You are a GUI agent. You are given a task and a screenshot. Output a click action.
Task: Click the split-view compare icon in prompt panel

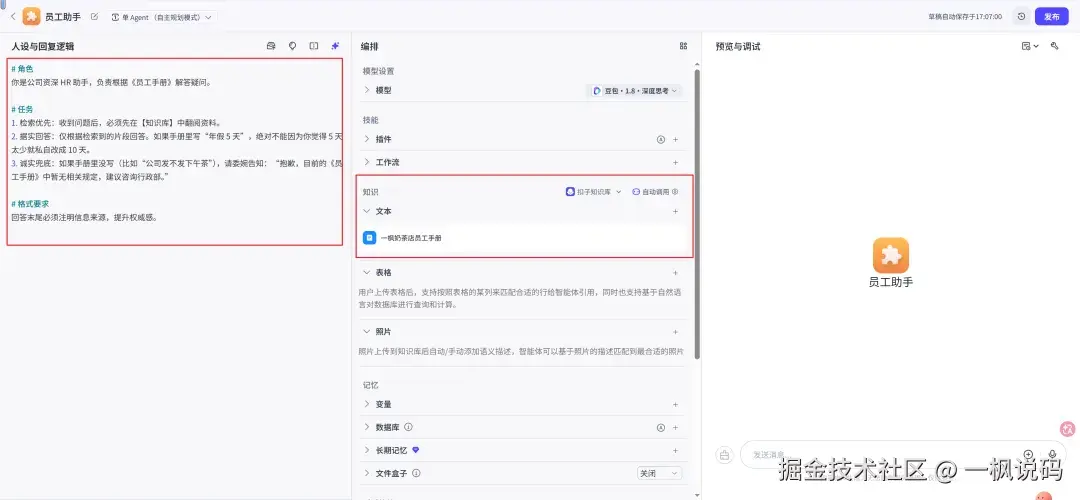[313, 46]
